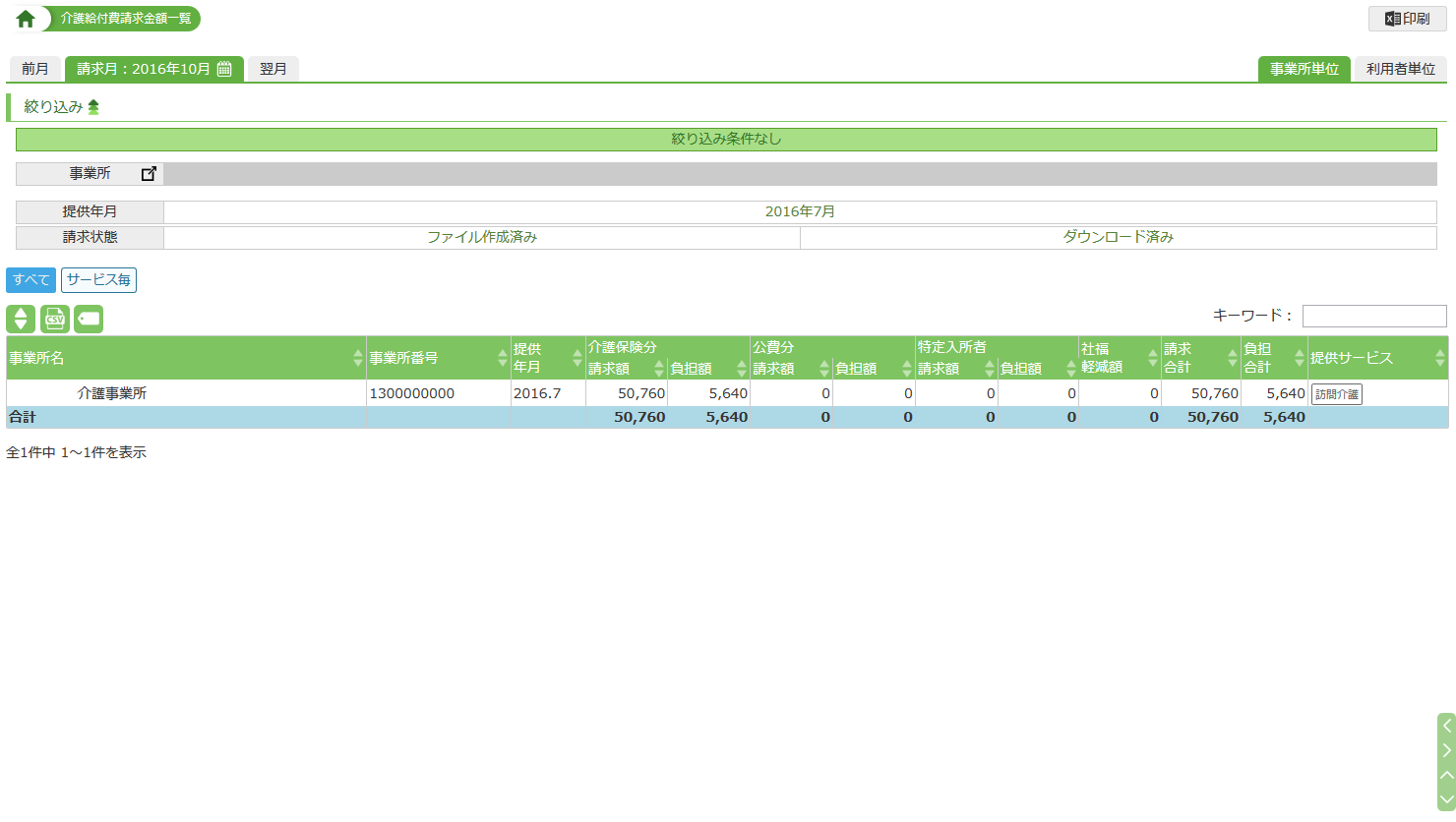Screen dimensions: 1456x822
Task: Click the green up-down arrows toolbar button
Action: coord(21,319)
